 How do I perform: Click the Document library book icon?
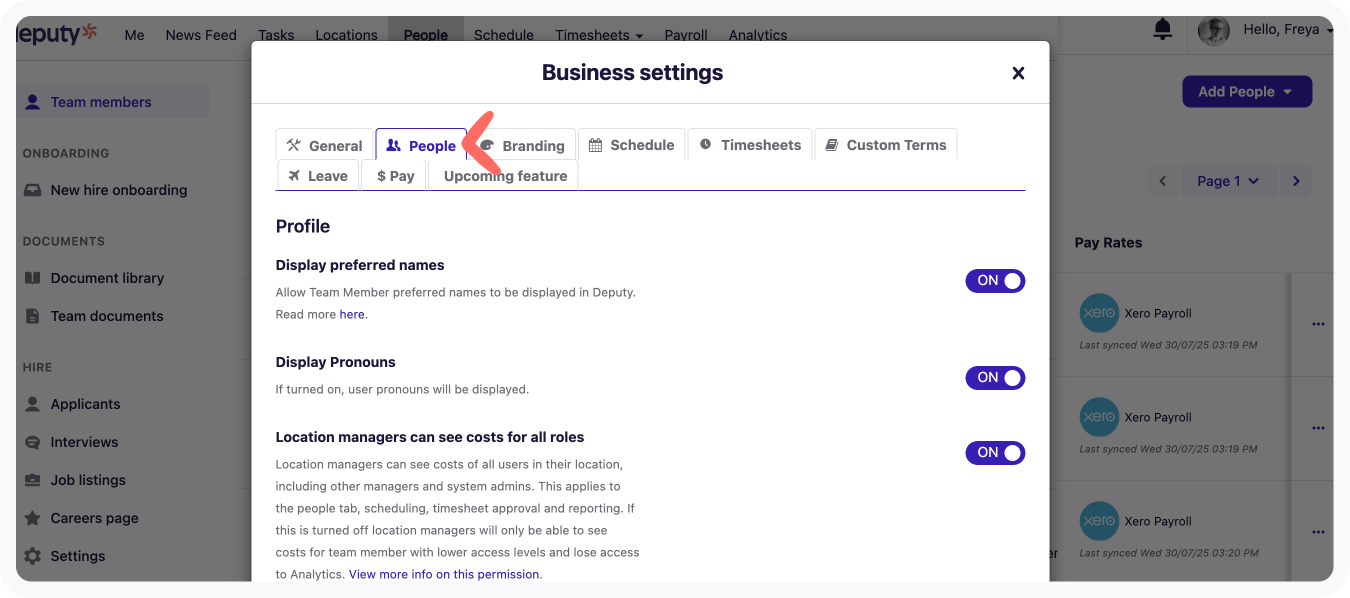(x=33, y=278)
